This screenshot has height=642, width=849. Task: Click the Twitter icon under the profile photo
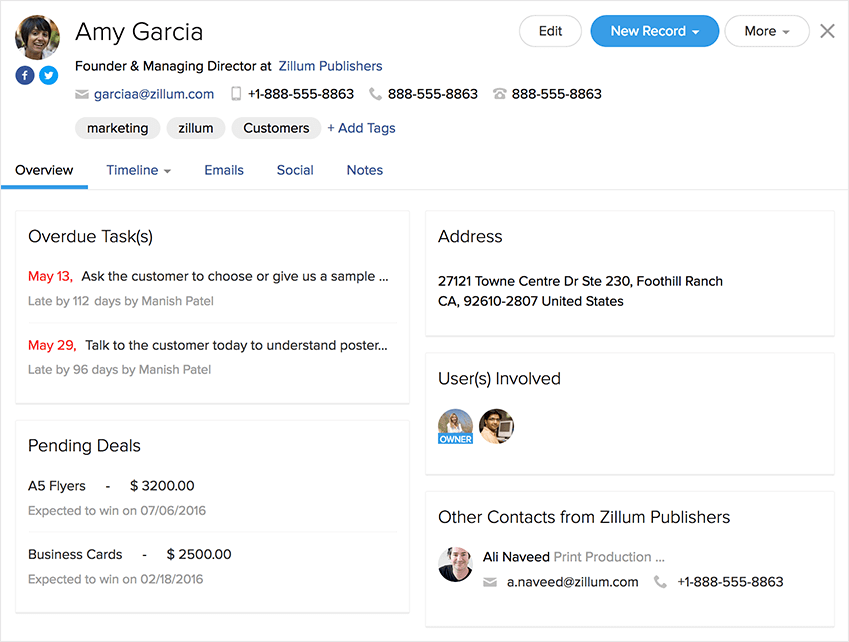[48, 75]
